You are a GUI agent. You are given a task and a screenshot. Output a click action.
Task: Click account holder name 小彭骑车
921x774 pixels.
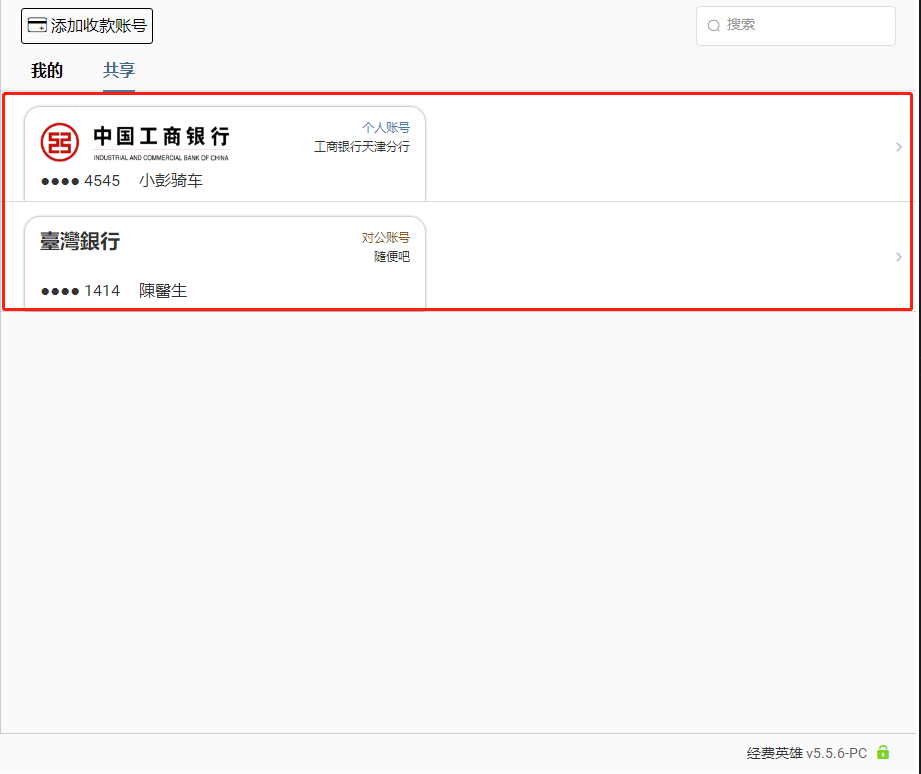pos(171,181)
